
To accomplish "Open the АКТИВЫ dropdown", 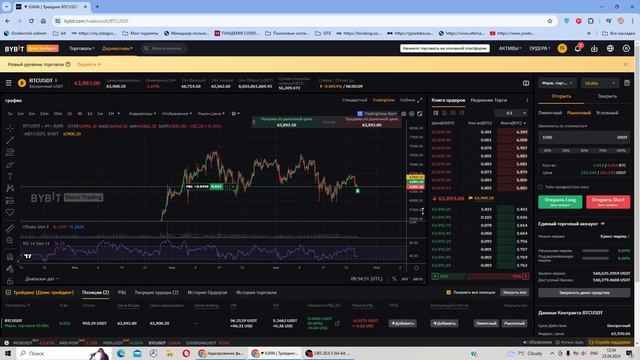I will 510,49.
